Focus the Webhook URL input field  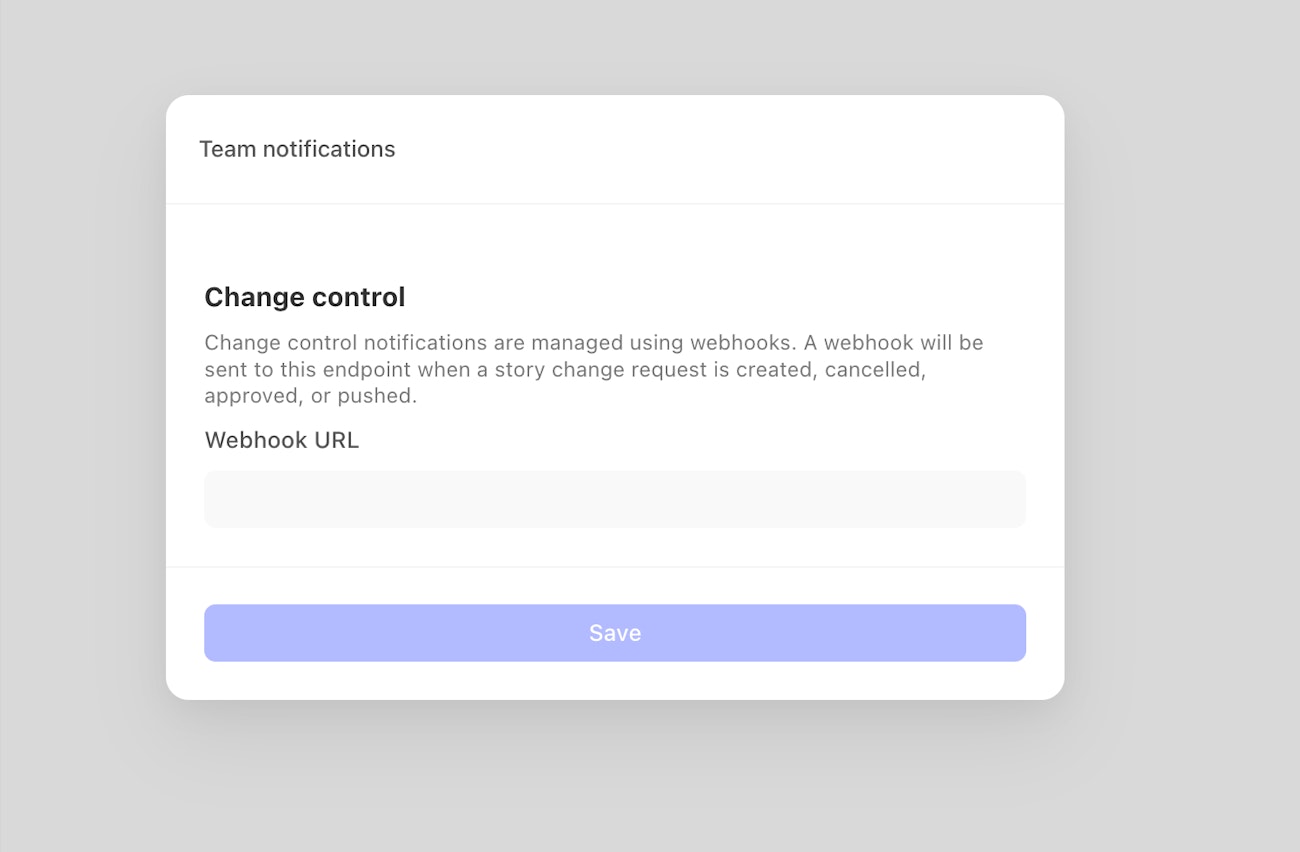click(x=614, y=499)
